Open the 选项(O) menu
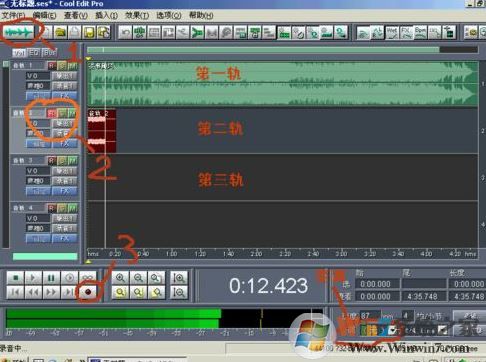The height and width of the screenshot is (362, 486). tap(169, 15)
